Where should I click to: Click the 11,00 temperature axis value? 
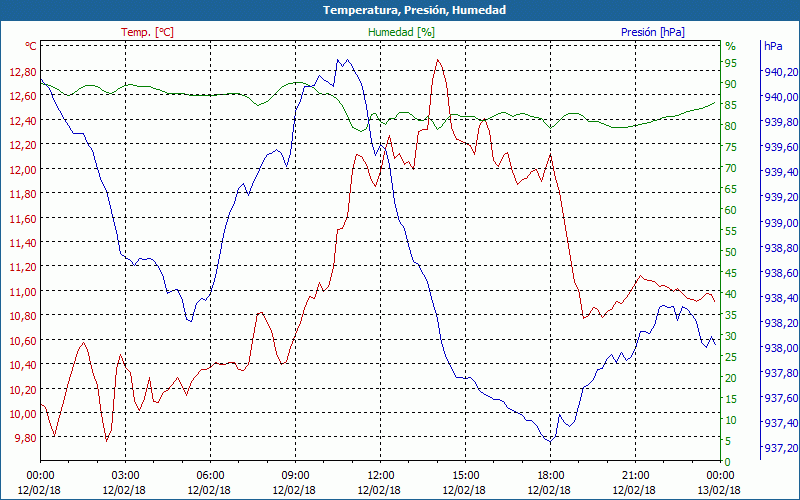tap(23, 292)
